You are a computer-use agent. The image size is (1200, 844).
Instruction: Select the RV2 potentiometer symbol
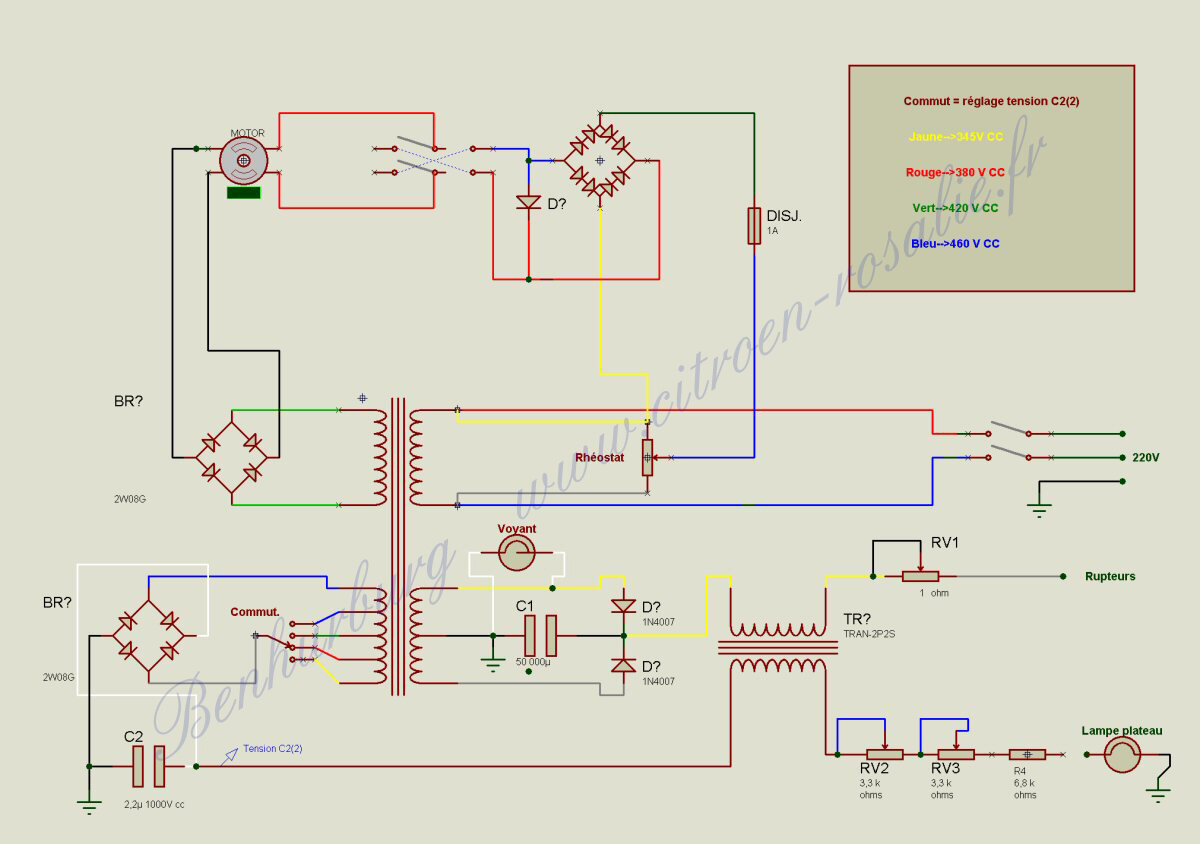tap(884, 754)
